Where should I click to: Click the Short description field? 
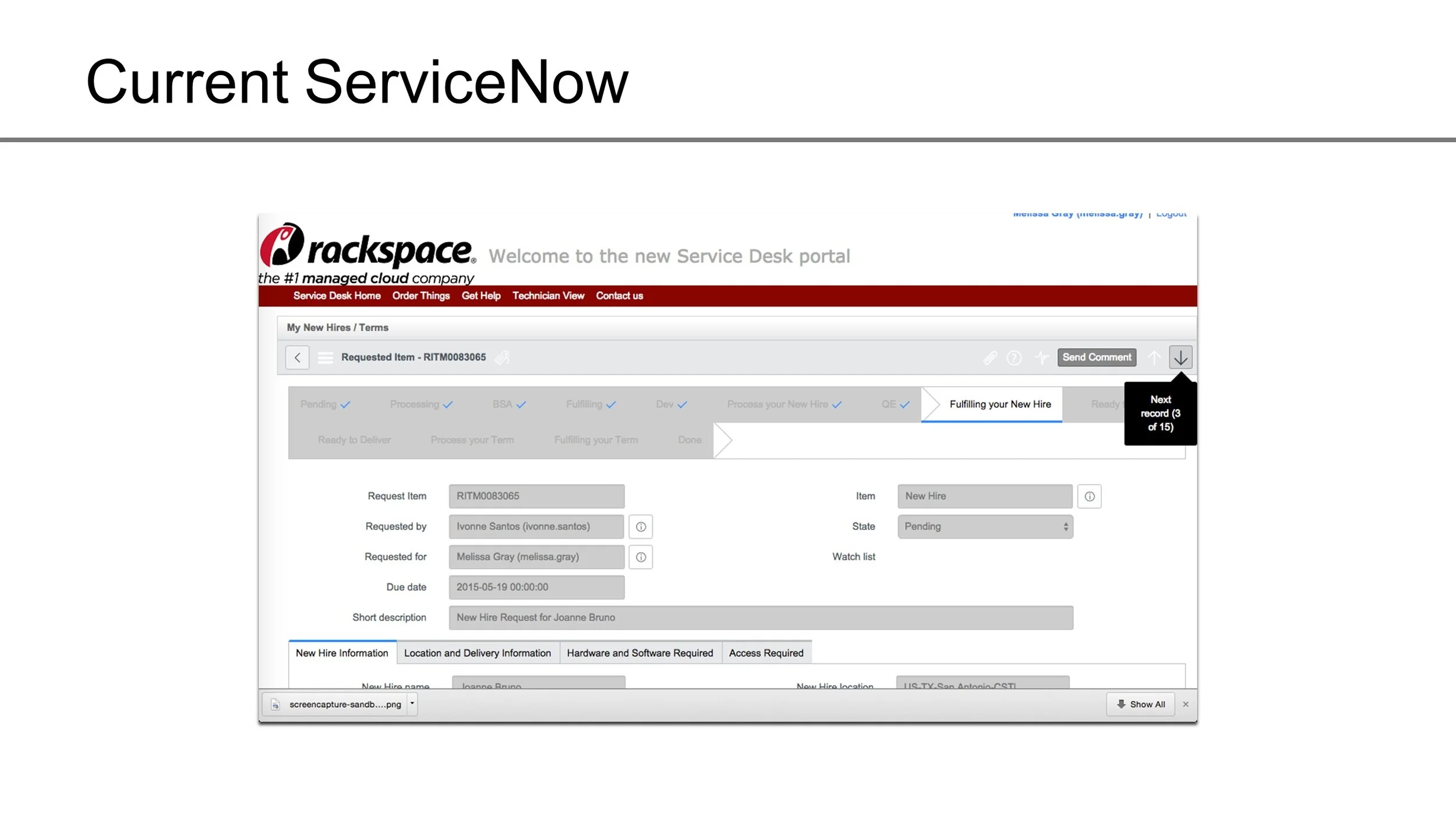tap(760, 617)
